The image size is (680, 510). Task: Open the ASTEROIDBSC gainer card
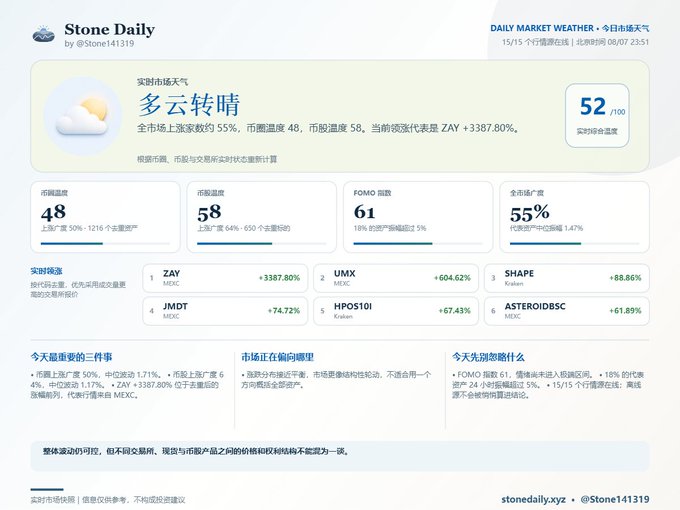(567, 311)
